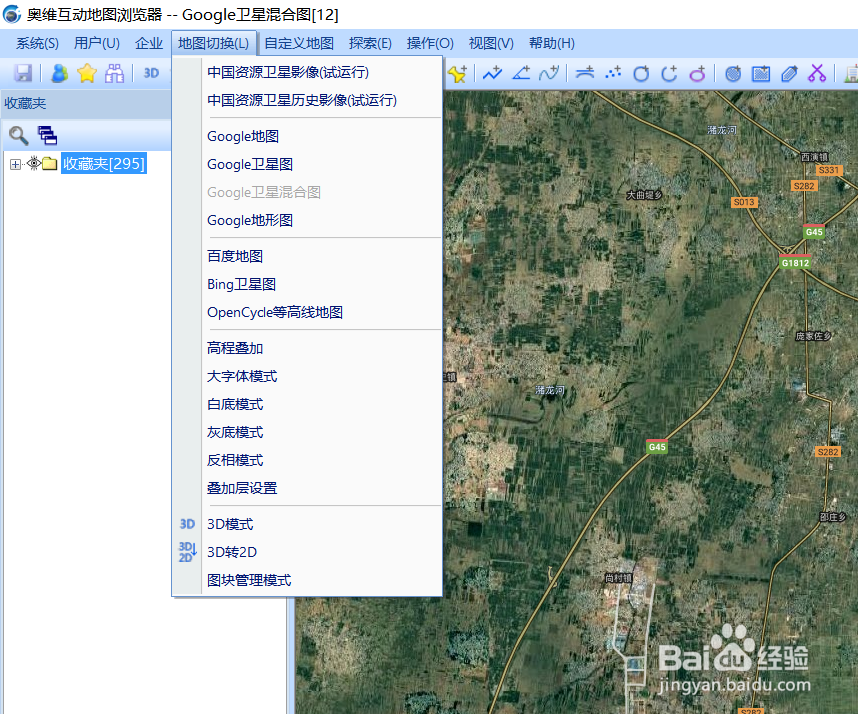858x714 pixels.
Task: Open 叠加层设置
Action: pyautogui.click(x=322, y=487)
